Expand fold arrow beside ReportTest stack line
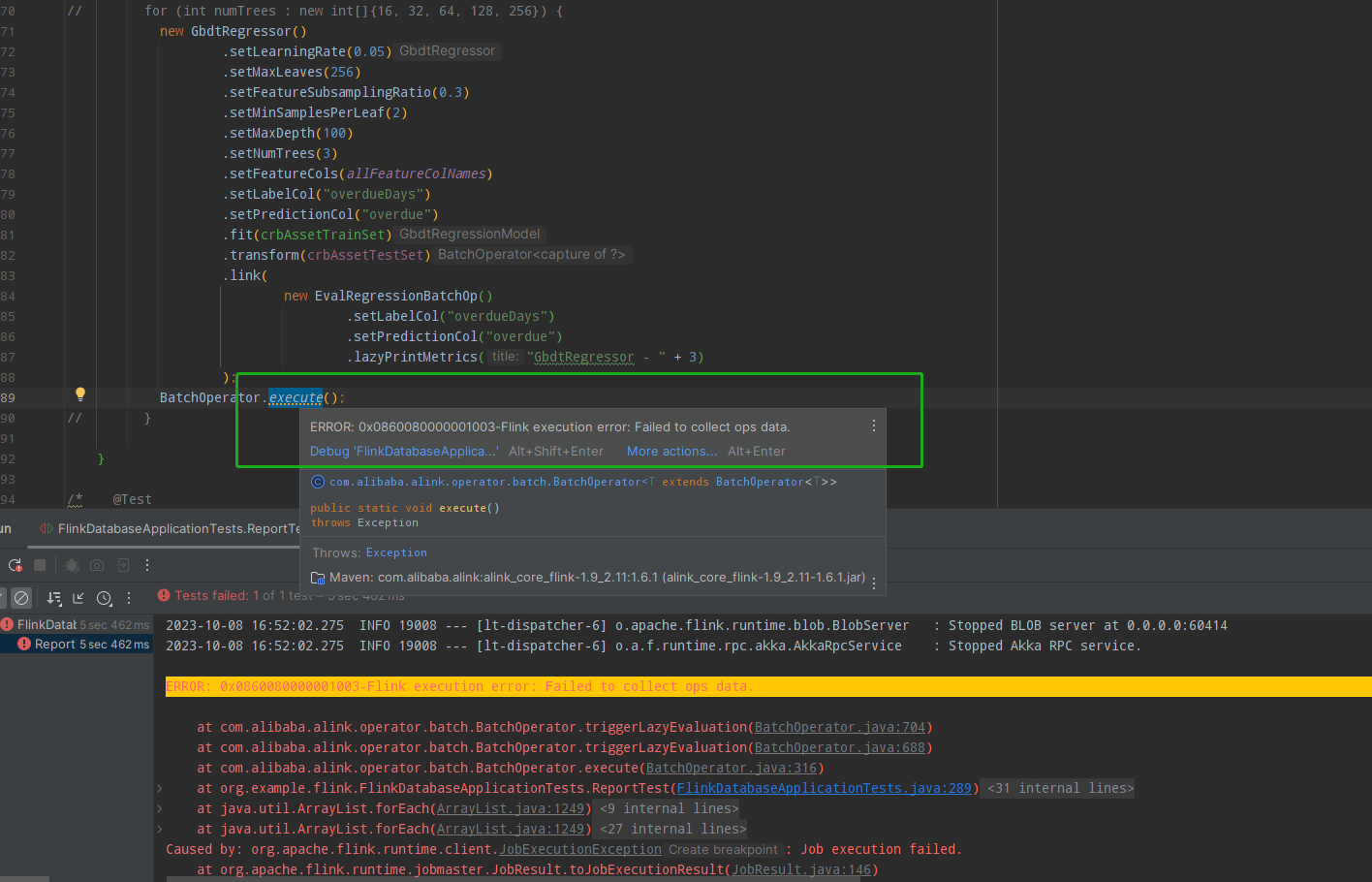 (x=160, y=788)
